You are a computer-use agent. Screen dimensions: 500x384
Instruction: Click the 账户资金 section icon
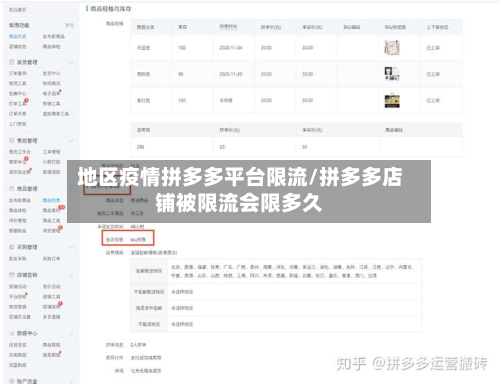tap(12, 381)
